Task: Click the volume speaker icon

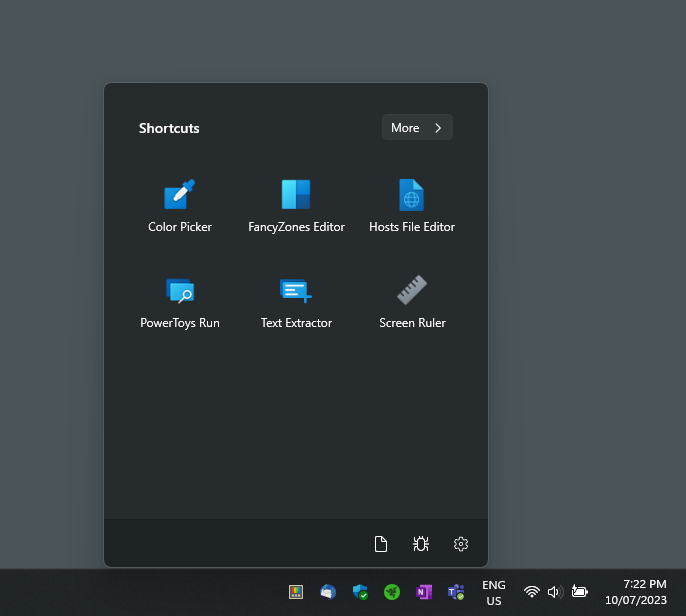Action: (555, 592)
